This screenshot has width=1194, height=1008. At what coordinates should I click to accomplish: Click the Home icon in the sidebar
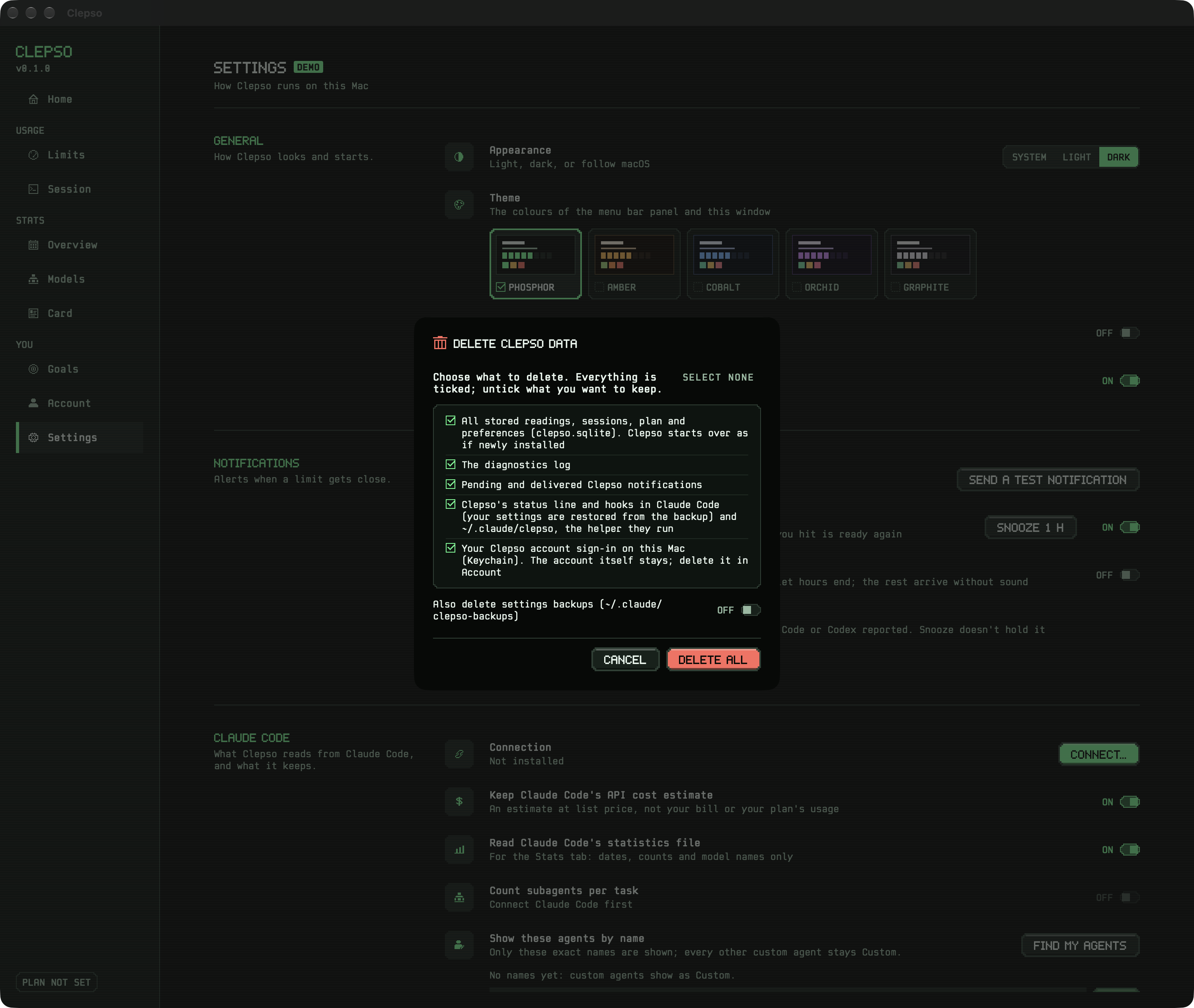(34, 100)
